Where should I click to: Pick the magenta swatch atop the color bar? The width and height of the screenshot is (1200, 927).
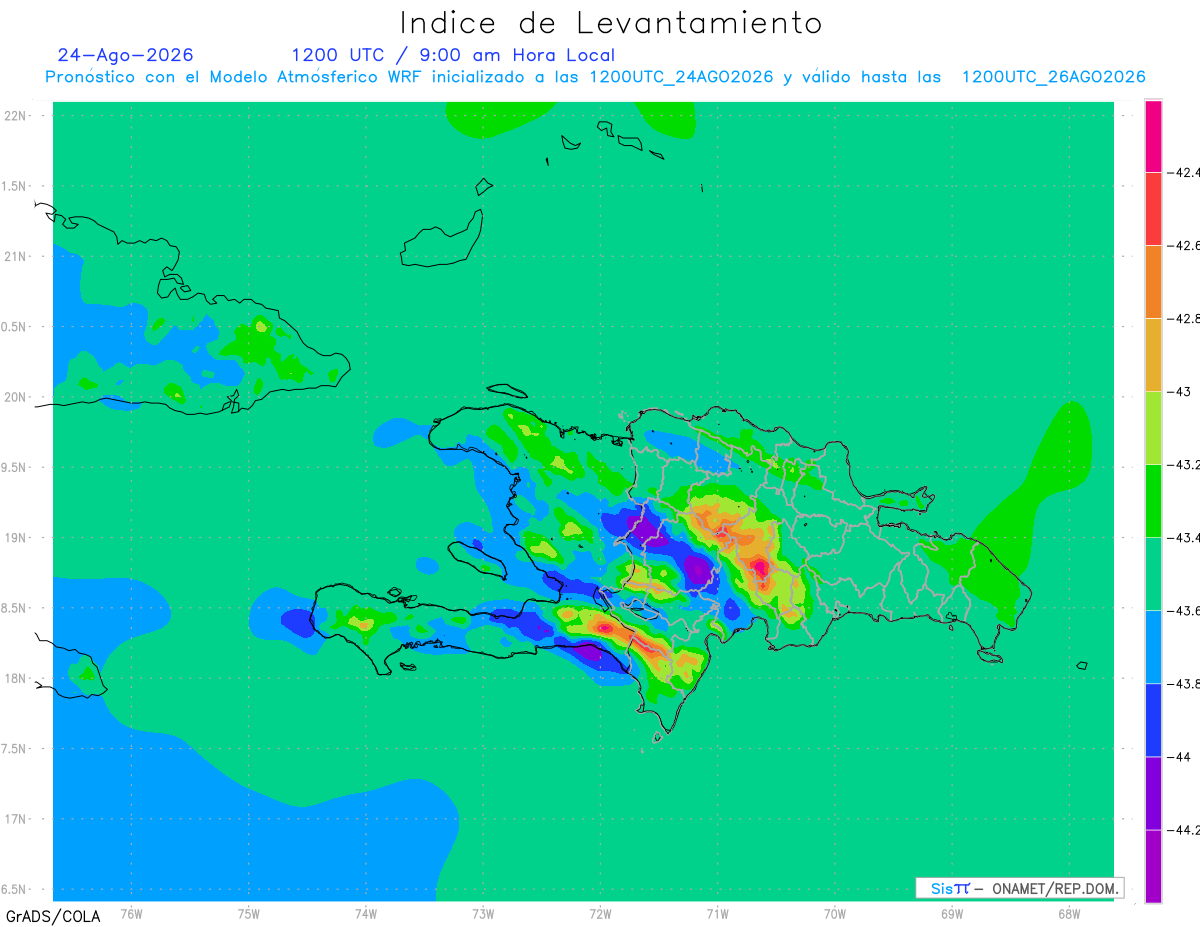(x=1153, y=136)
